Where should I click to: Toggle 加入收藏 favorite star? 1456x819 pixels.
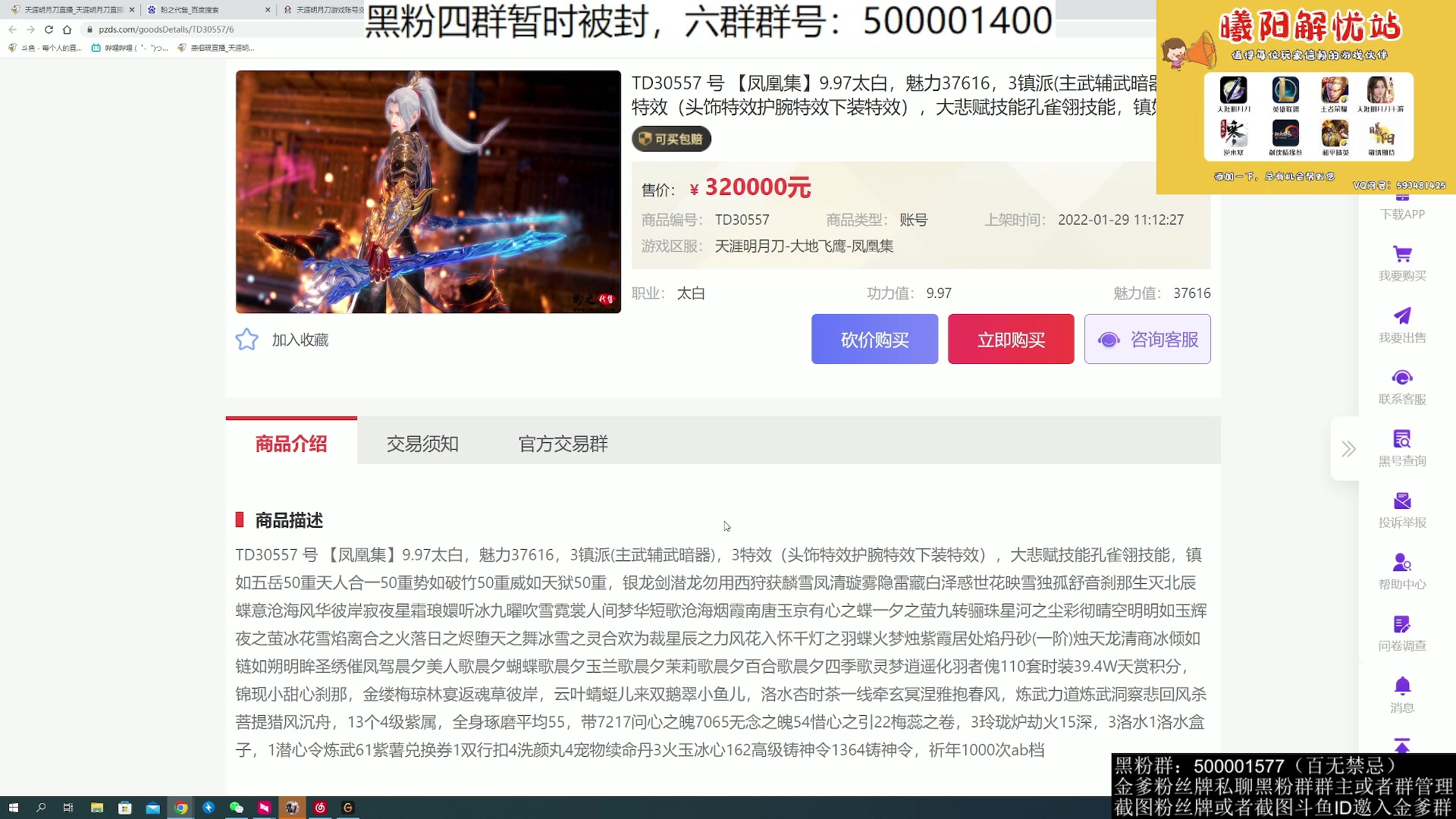(x=246, y=339)
